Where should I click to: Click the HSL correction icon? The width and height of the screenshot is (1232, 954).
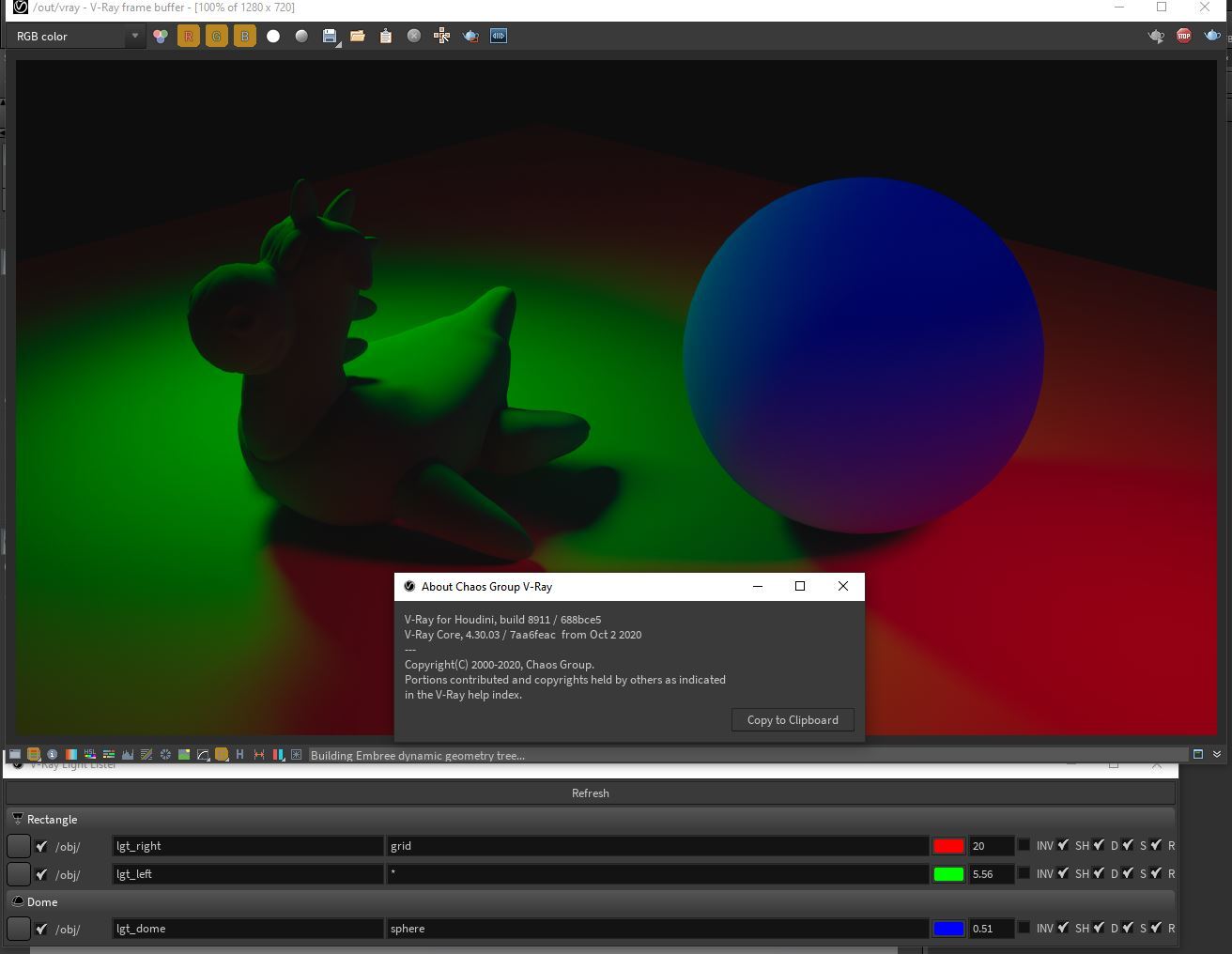point(90,754)
